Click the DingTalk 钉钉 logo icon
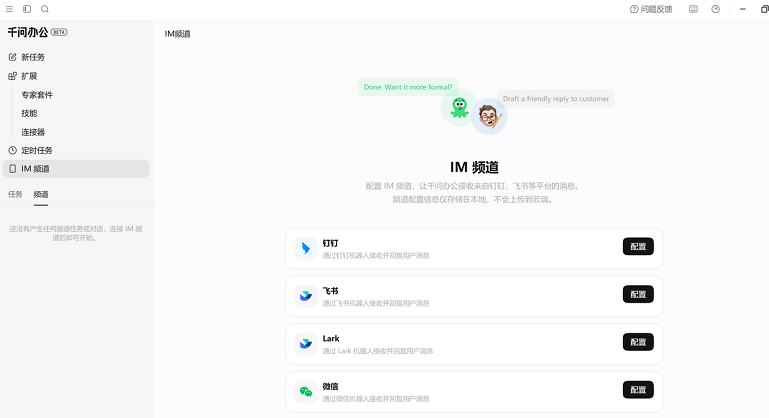Screen dimensions: 769x418 [x=306, y=249]
